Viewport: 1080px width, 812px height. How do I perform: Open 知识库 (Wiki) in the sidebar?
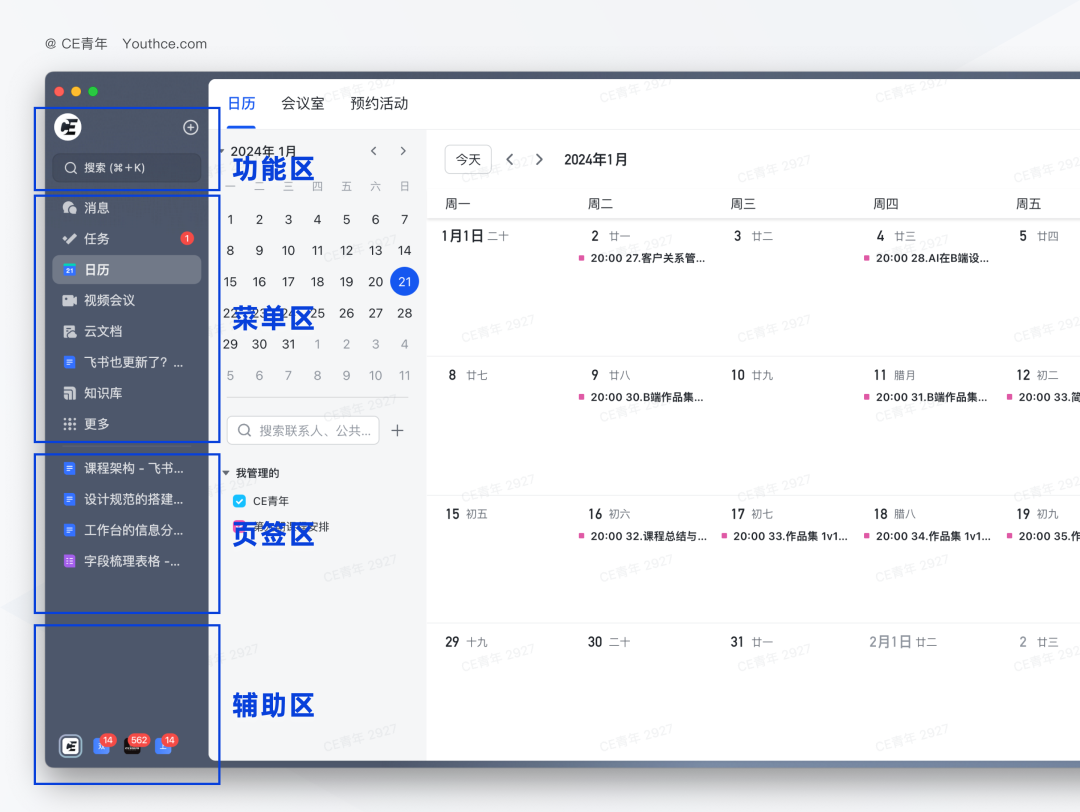pyautogui.click(x=103, y=393)
